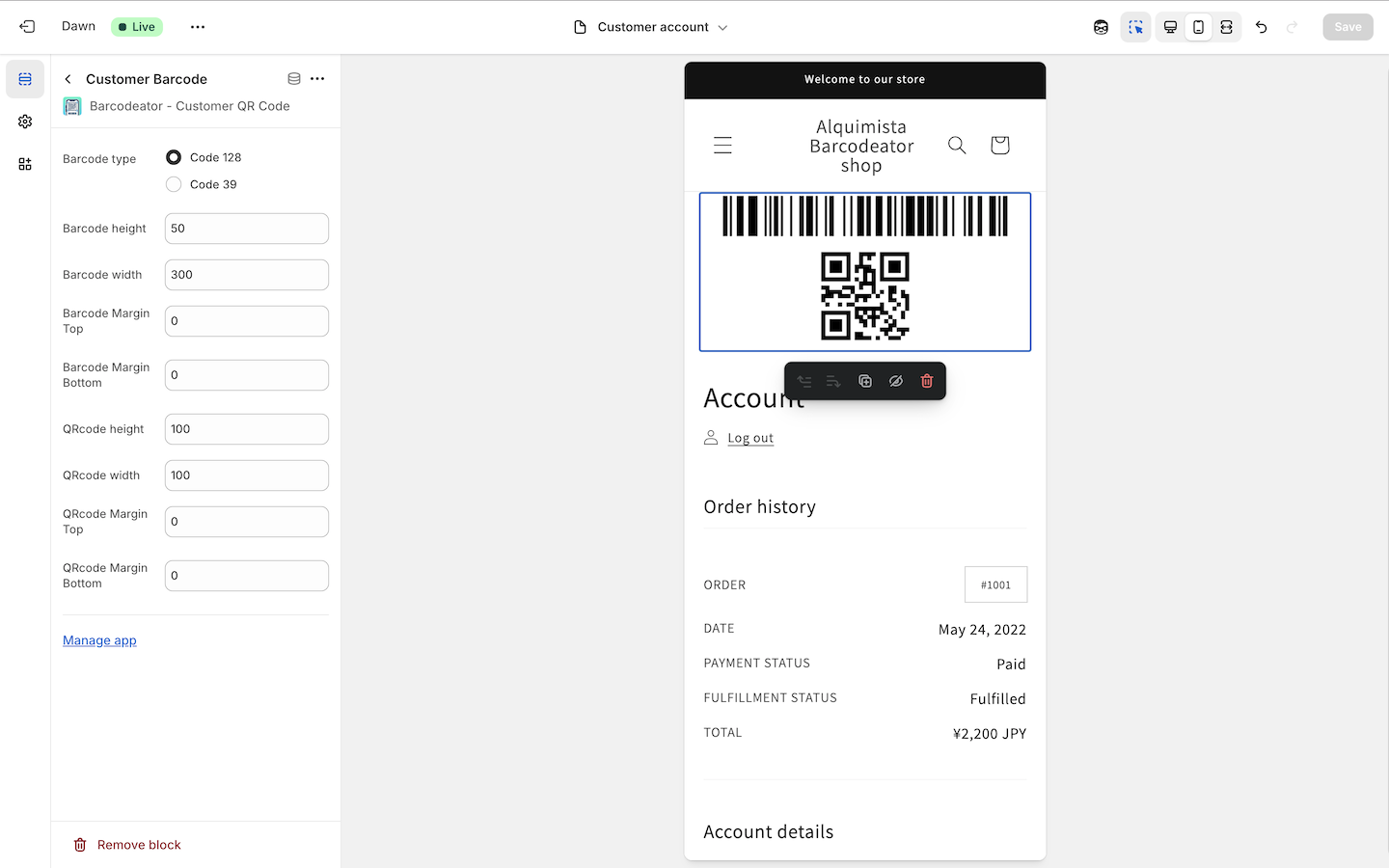Click the exit editor icon
Image resolution: width=1389 pixels, height=868 pixels.
[x=27, y=27]
